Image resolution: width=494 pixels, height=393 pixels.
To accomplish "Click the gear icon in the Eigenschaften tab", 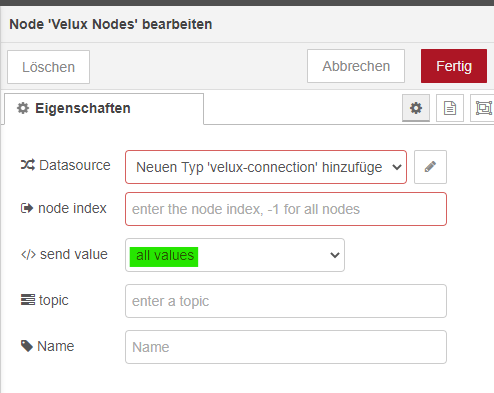I will pyautogui.click(x=23, y=108).
